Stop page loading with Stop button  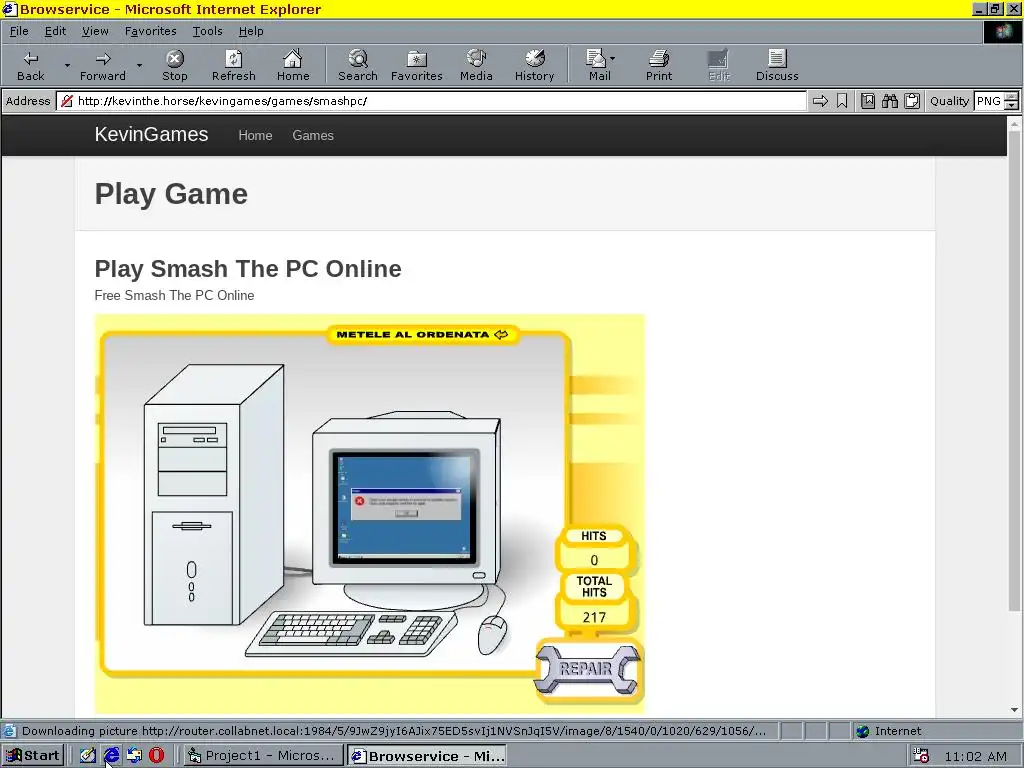pos(174,65)
